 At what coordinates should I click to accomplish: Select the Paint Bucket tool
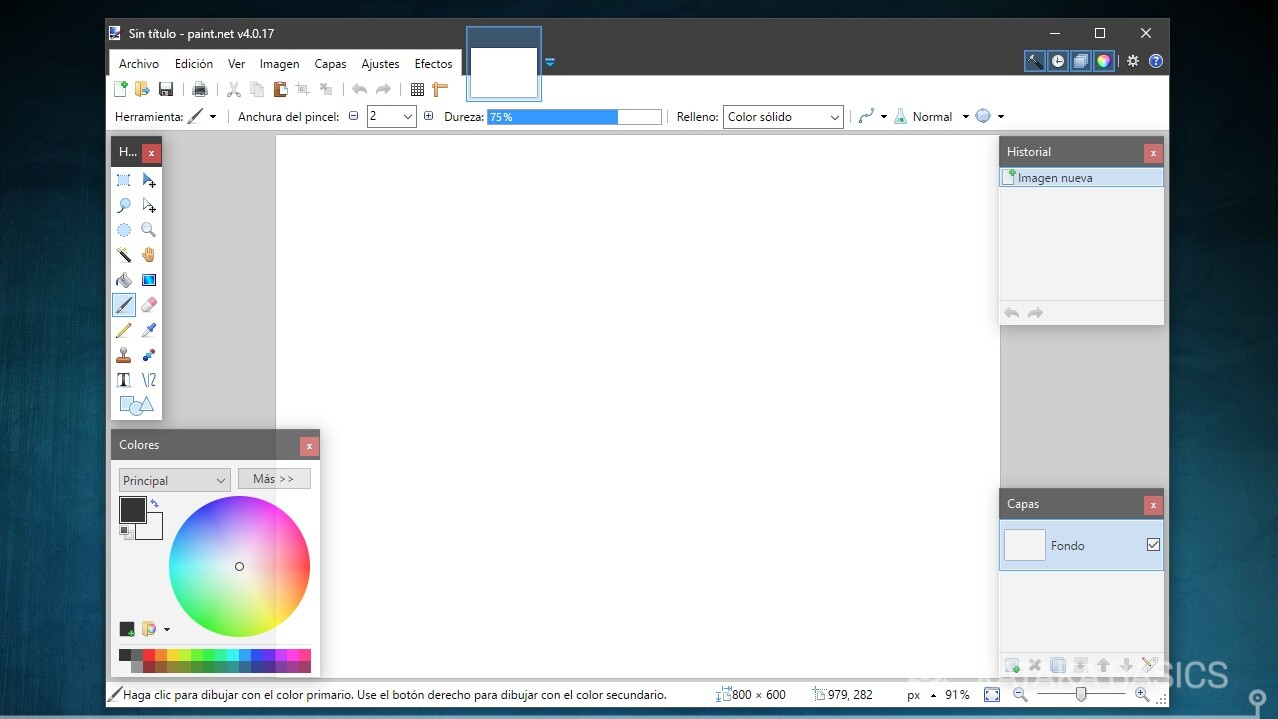[x=124, y=280]
